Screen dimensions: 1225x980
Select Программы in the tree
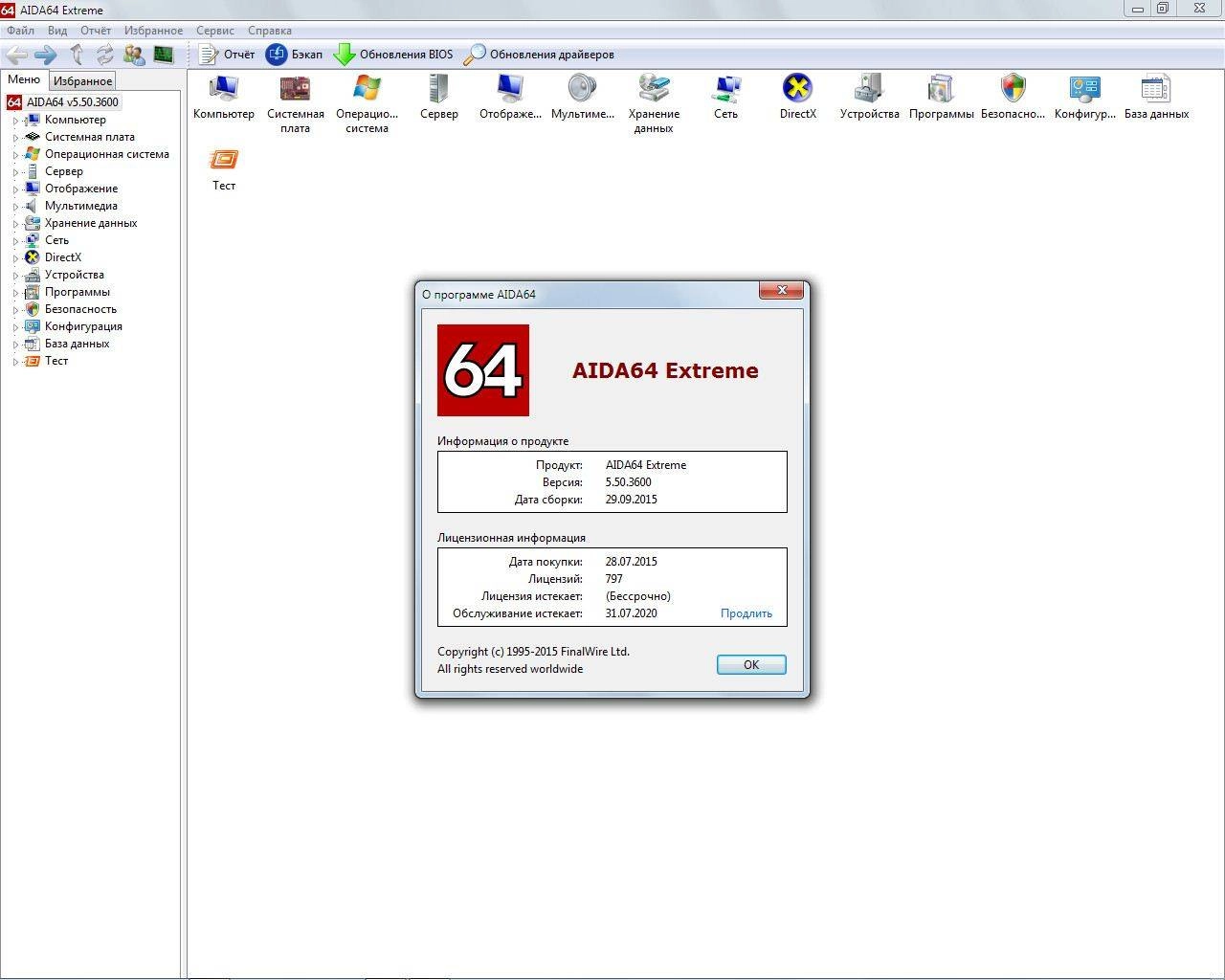coord(77,292)
